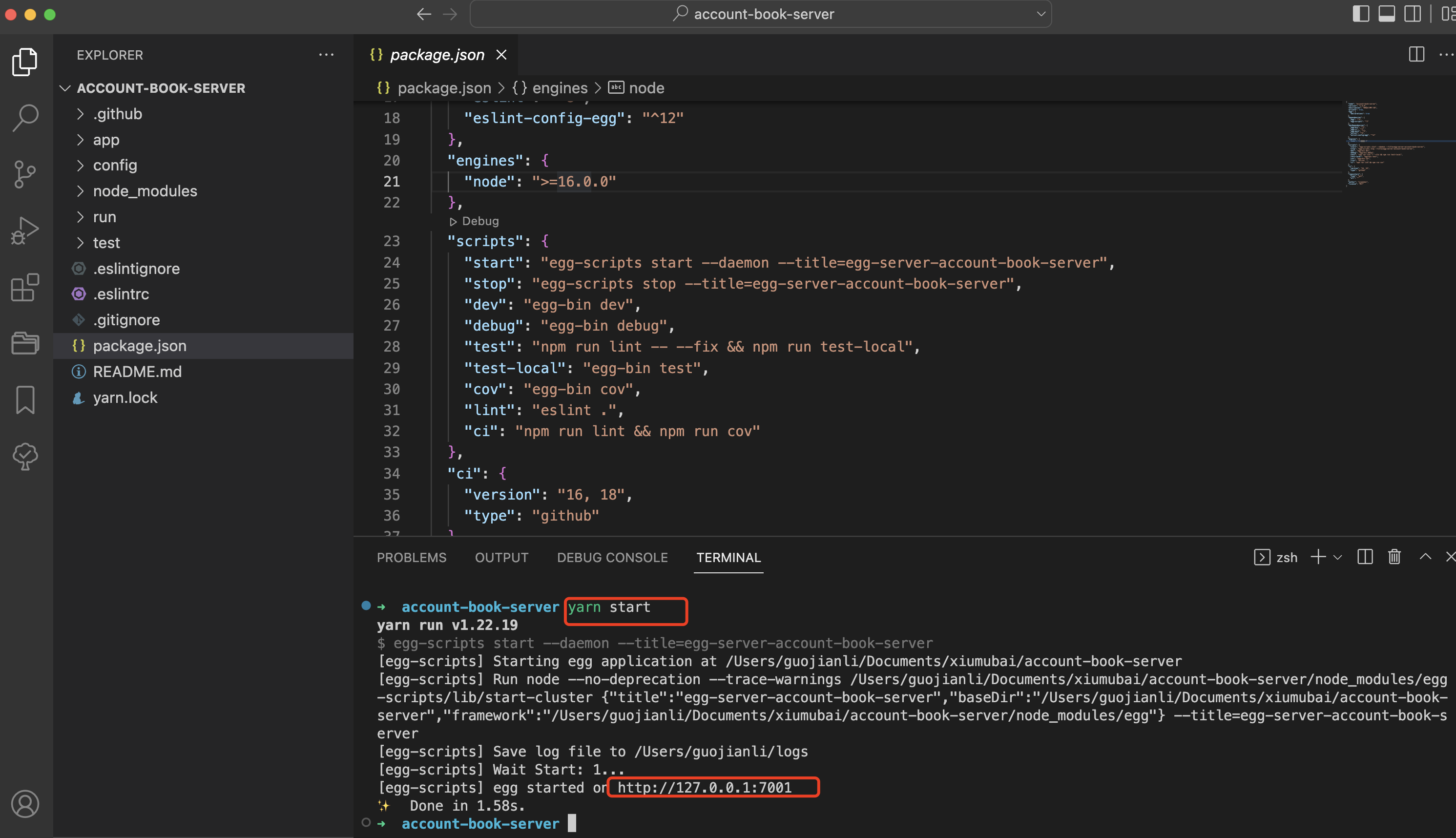Open the README.md file
The image size is (1456, 838).
pyautogui.click(x=204, y=372)
